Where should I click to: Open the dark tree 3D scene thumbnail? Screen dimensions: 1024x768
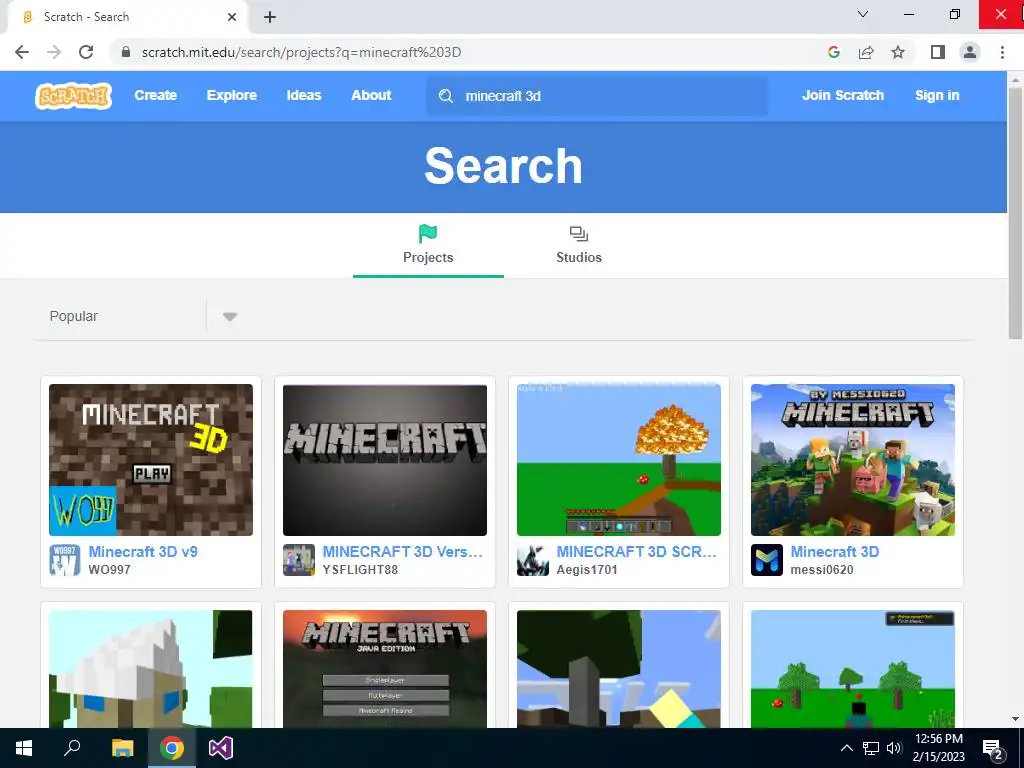618,669
